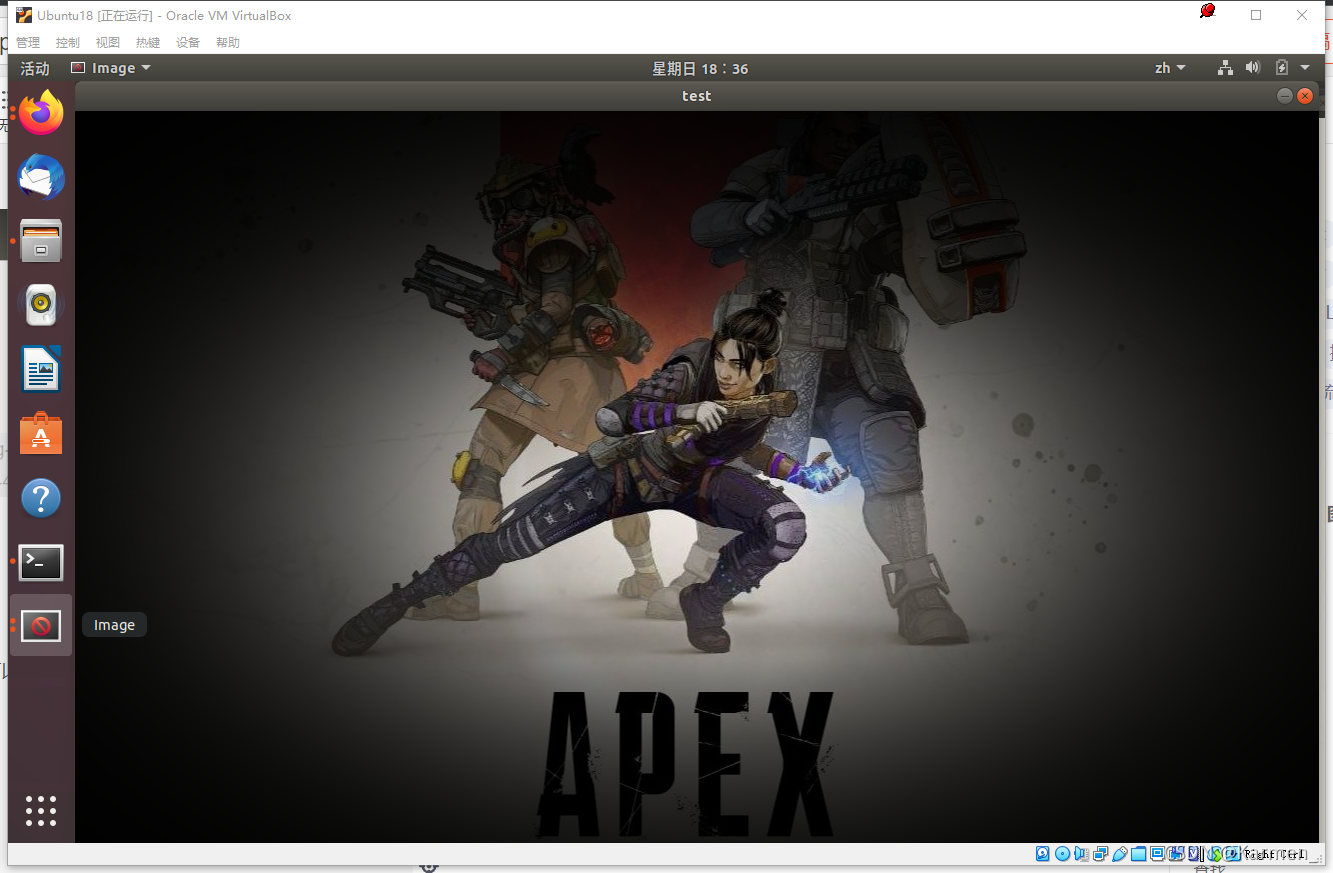Image resolution: width=1333 pixels, height=873 pixels.
Task: Show Applications grid at the dock bottom
Action: (41, 811)
